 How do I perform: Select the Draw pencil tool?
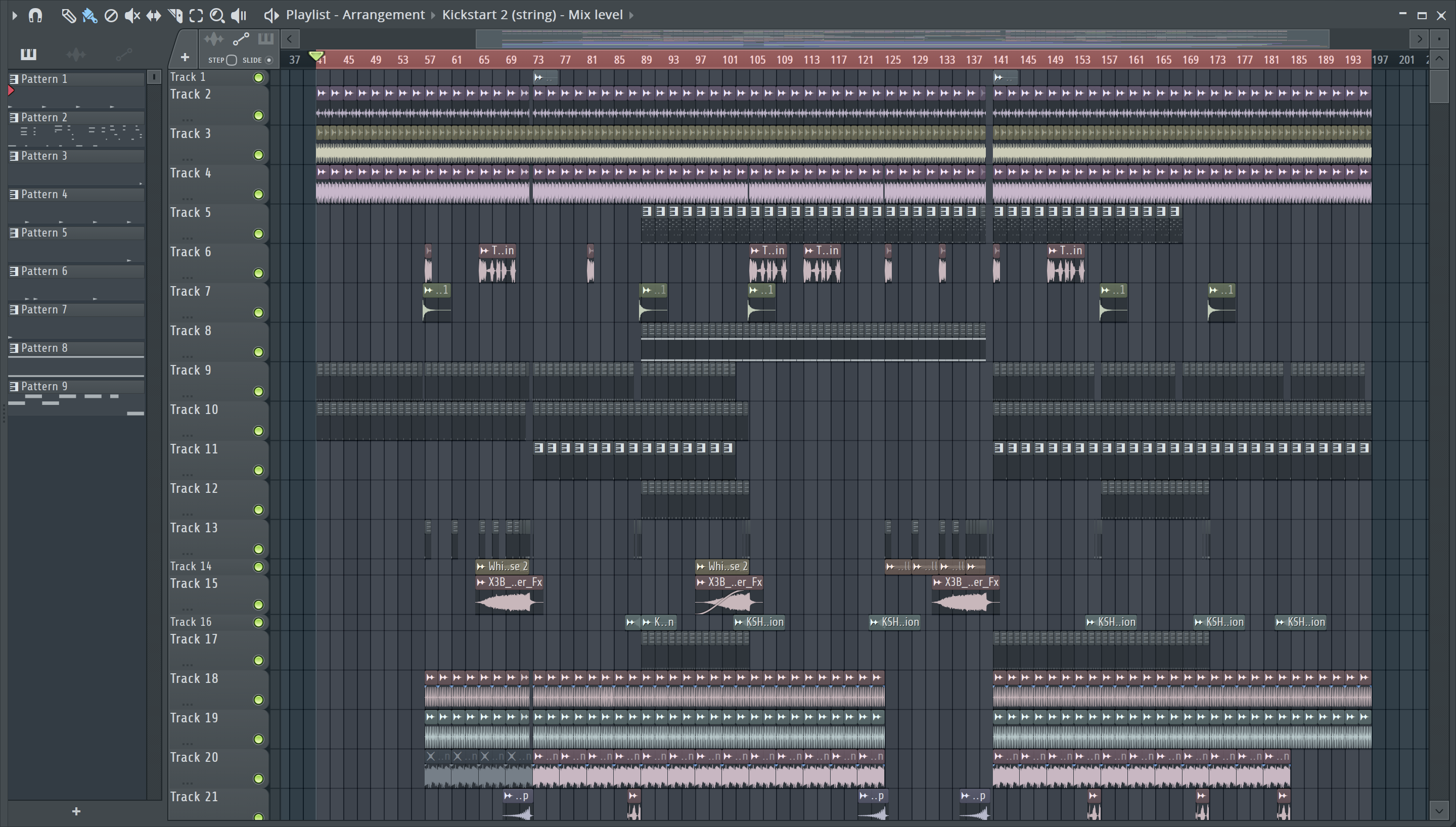68,15
